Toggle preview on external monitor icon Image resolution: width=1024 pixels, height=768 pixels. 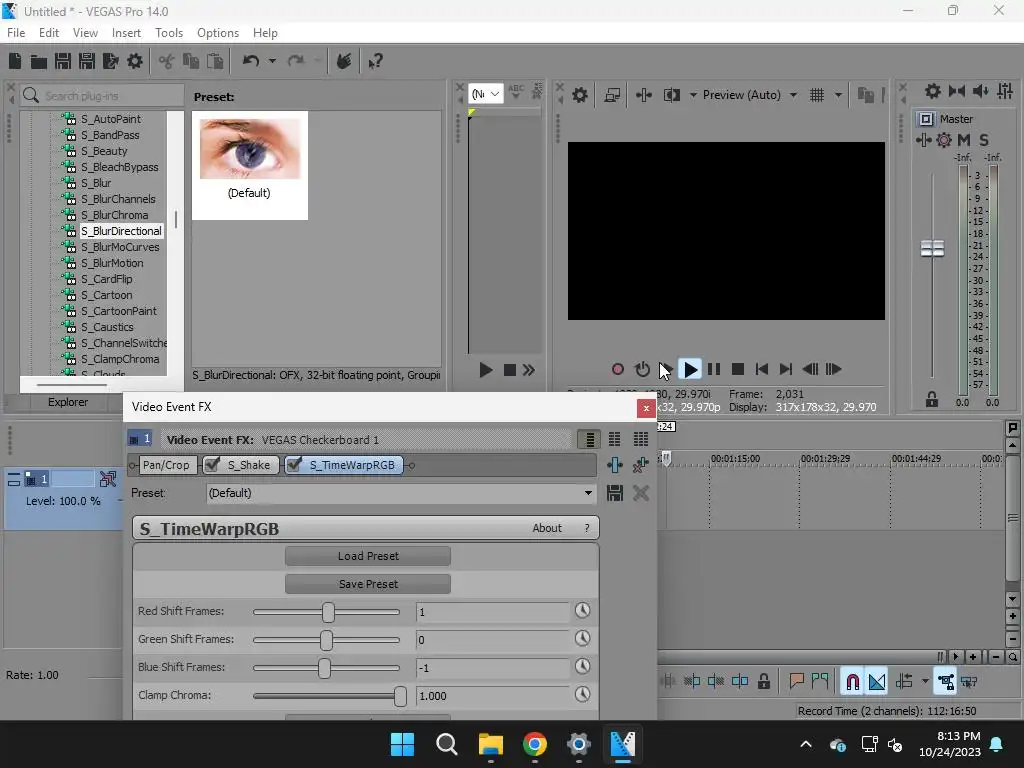coord(612,95)
